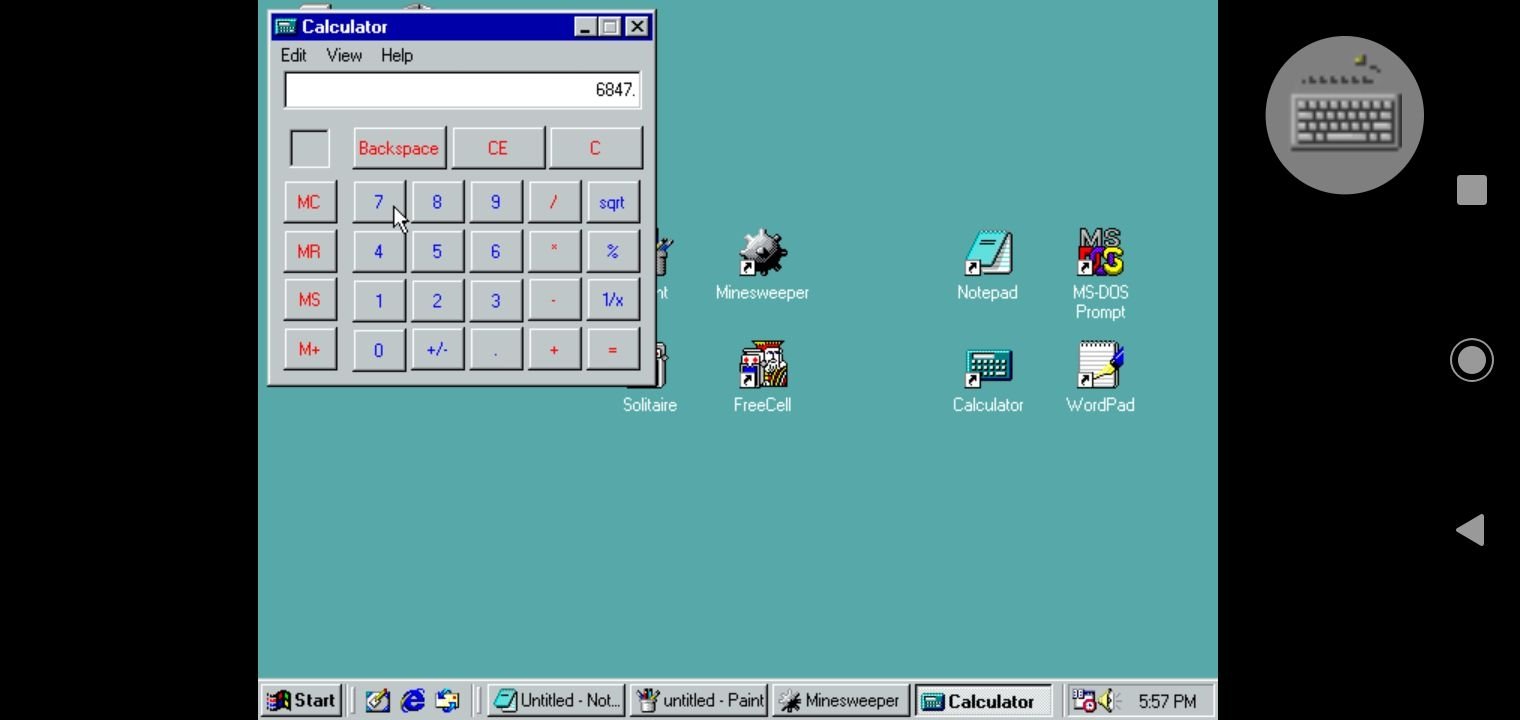Click digit 7 on the calculator

378,202
